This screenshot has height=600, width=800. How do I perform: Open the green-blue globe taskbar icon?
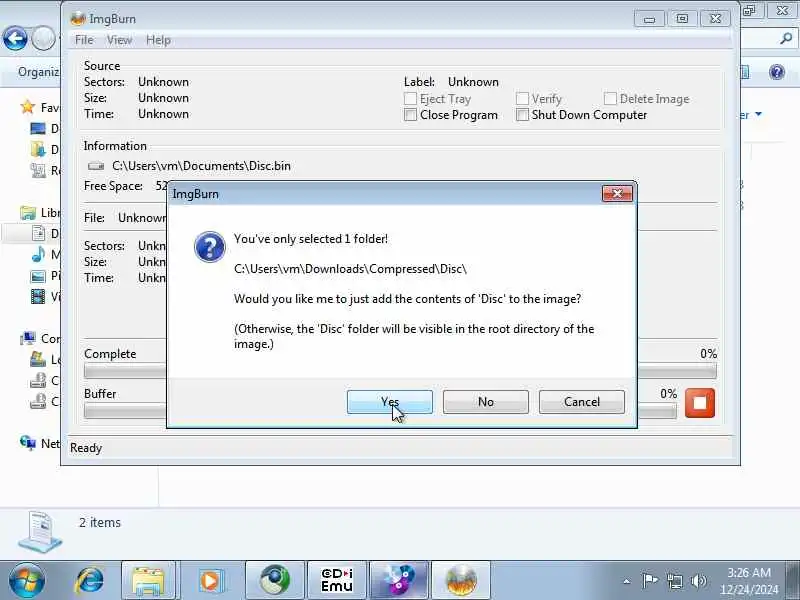[275, 581]
